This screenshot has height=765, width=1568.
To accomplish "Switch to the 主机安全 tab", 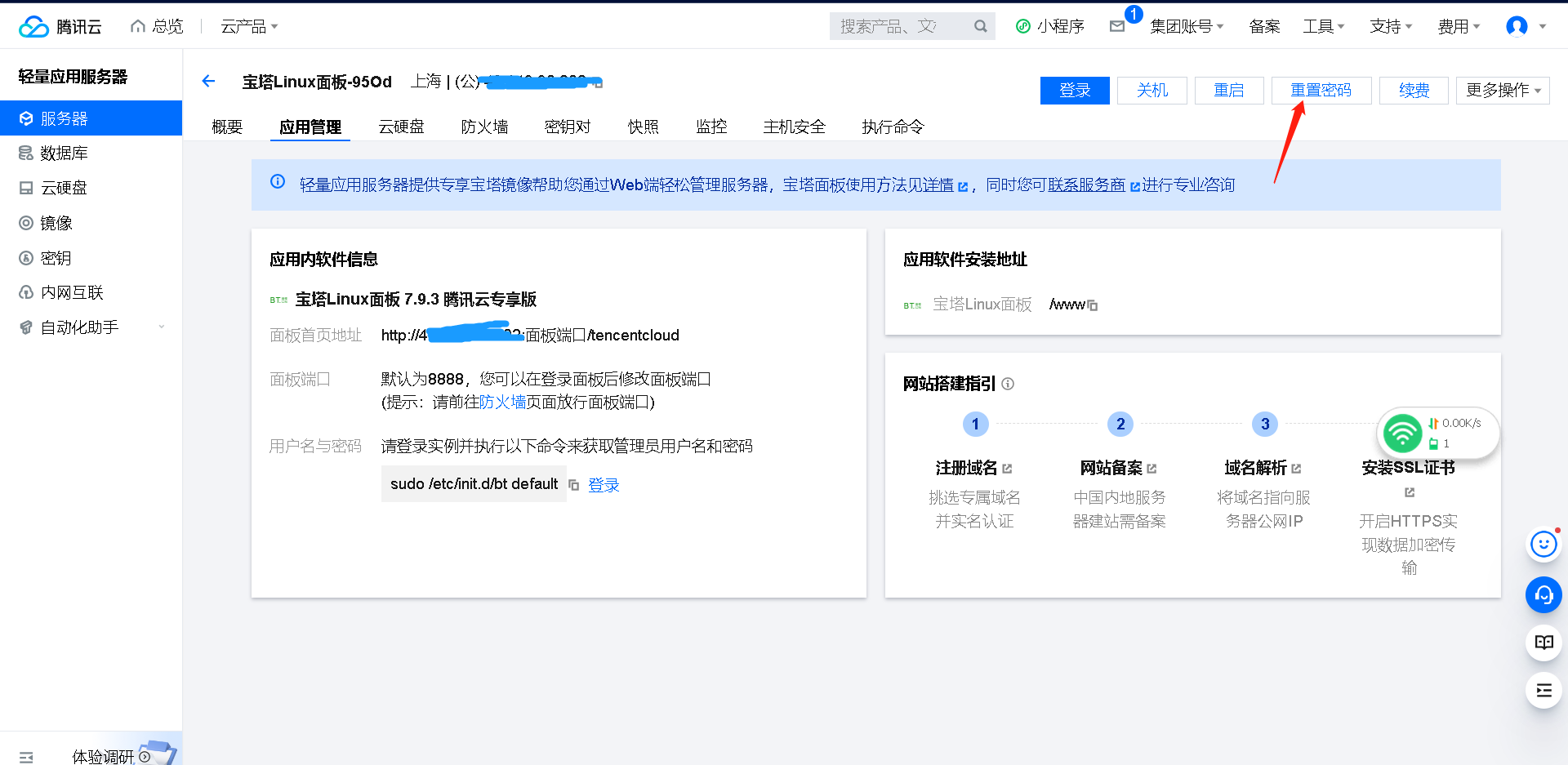I will [x=795, y=127].
